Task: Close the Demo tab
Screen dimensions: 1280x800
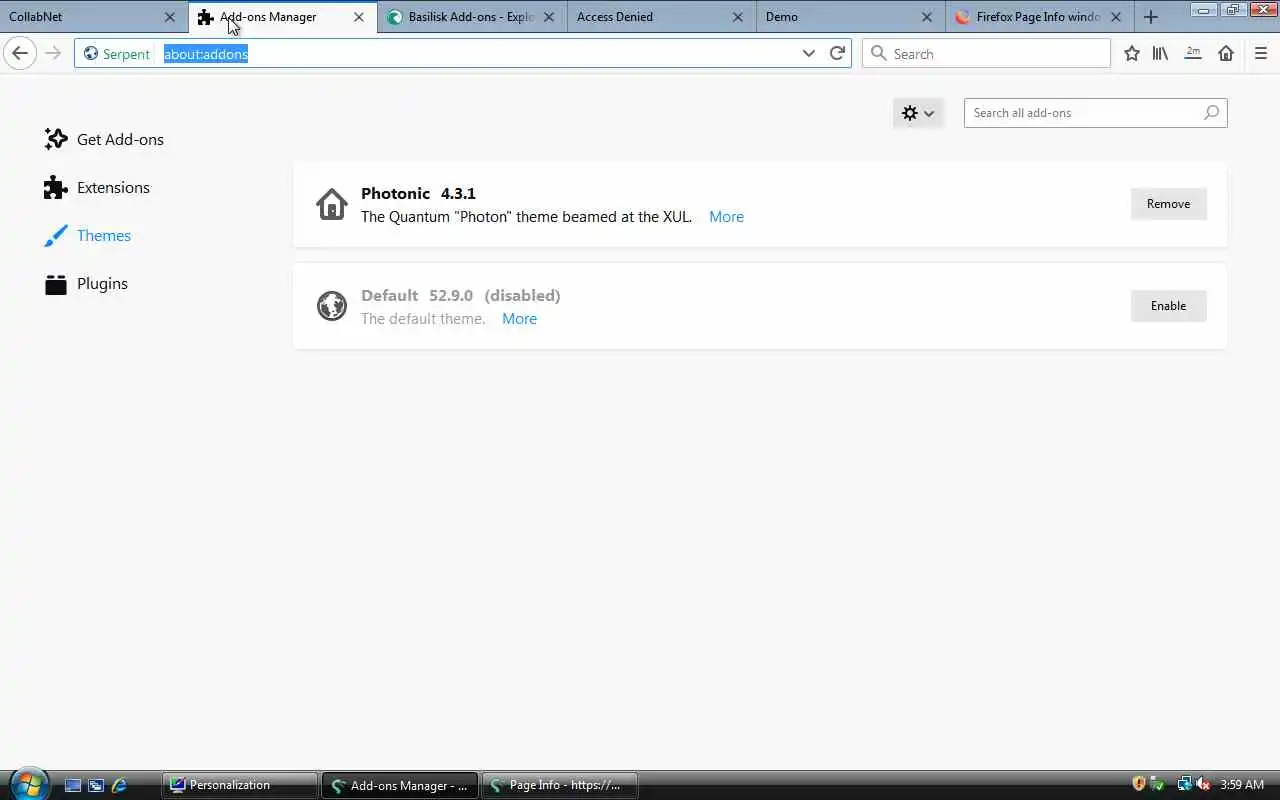Action: [927, 17]
